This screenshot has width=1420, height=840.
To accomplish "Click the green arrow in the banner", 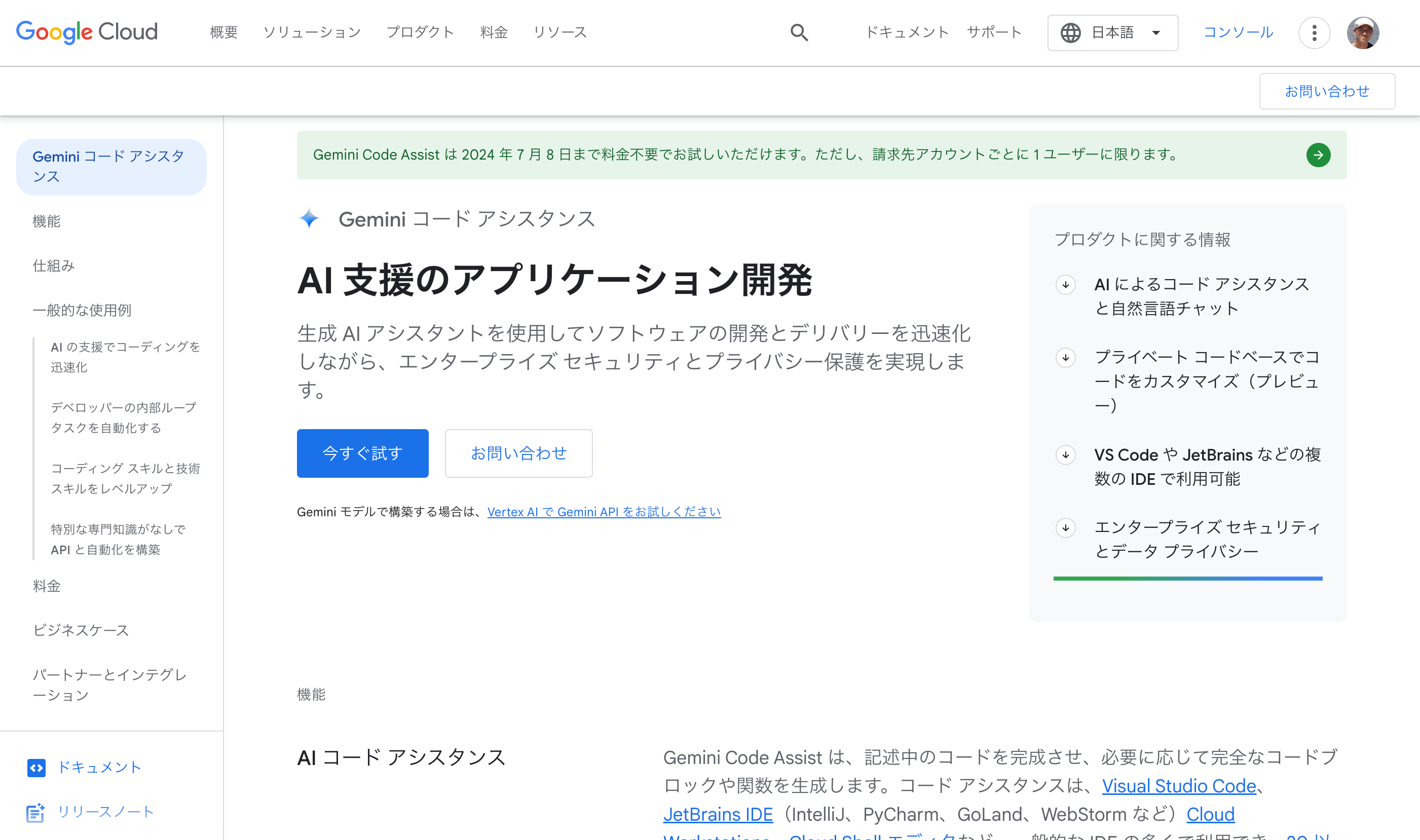I will coord(1318,155).
